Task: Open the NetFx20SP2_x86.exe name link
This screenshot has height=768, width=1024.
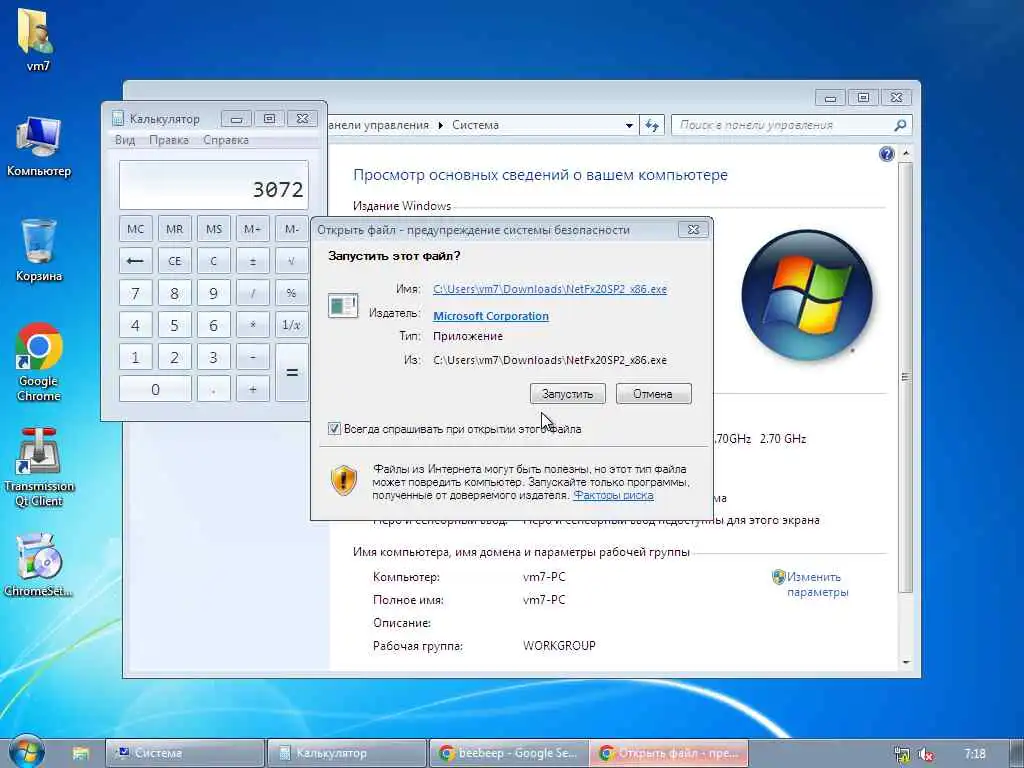Action: [550, 289]
